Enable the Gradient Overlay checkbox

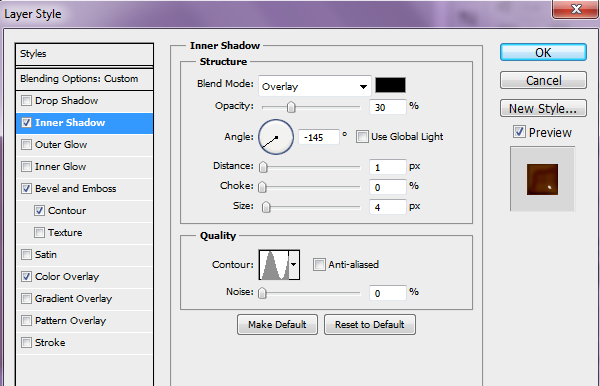(x=26, y=299)
